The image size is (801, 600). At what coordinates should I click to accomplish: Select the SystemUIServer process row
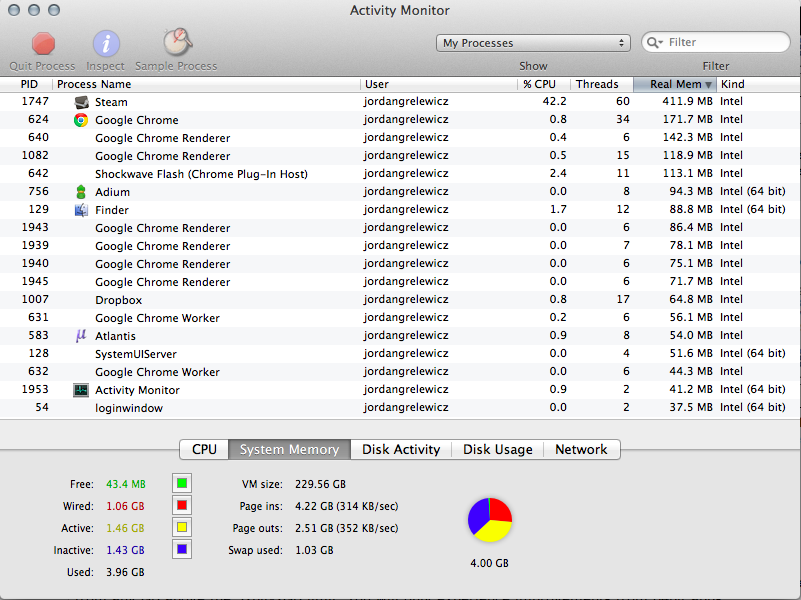tap(400, 354)
